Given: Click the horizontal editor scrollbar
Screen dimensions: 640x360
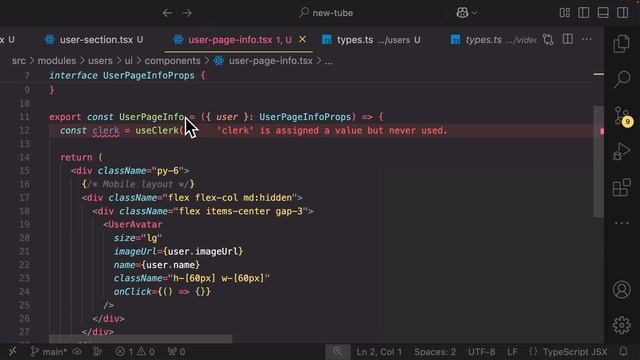Looking at the screenshot, I should click(x=140, y=339).
